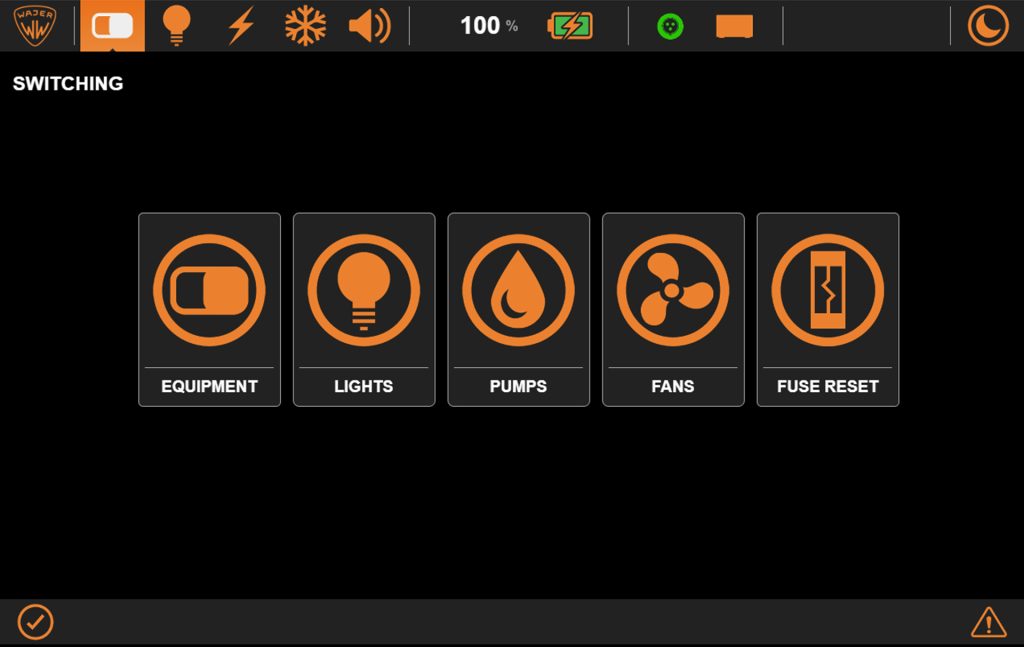Open the Switching tab in top bar
The width and height of the screenshot is (1024, 647).
[x=112, y=26]
